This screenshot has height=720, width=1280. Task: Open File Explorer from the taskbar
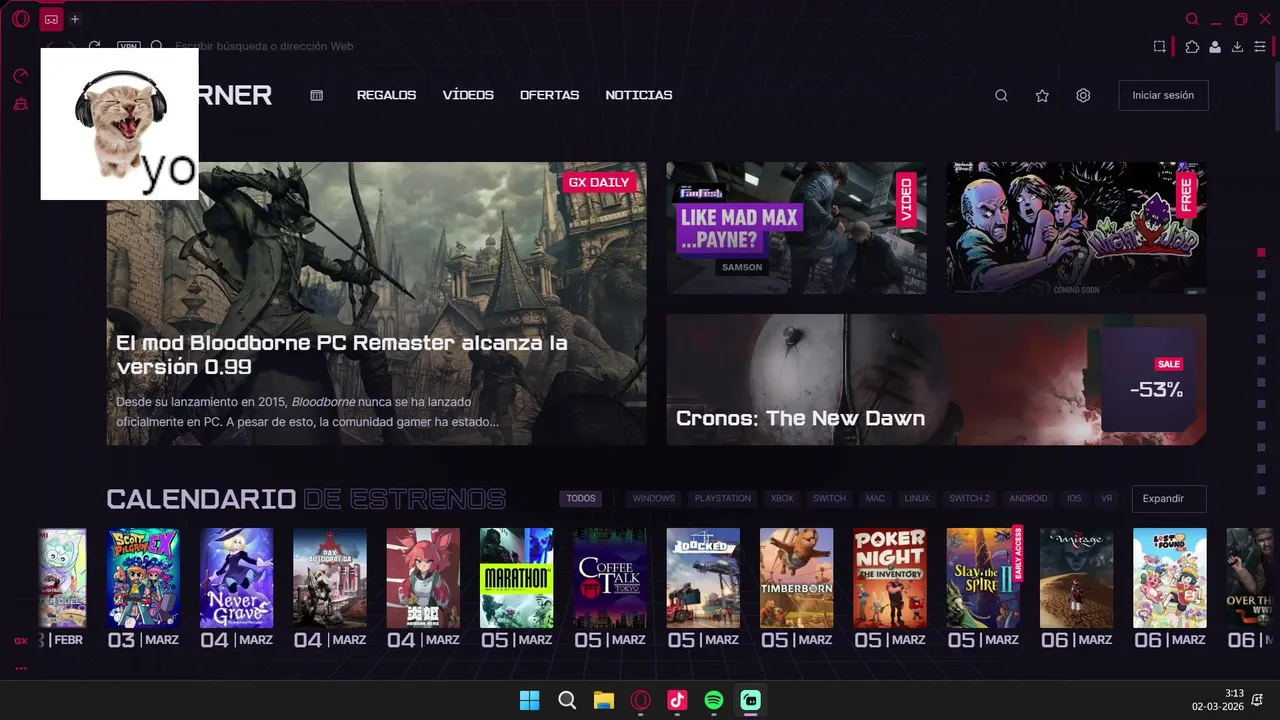click(604, 700)
